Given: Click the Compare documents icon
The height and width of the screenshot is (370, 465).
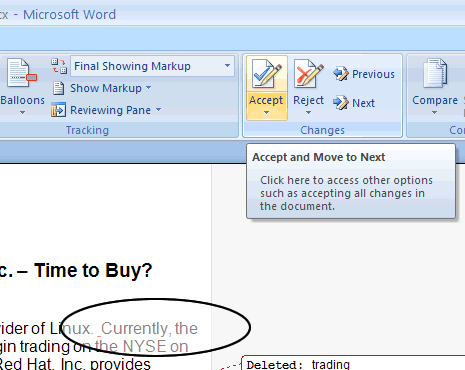Looking at the screenshot, I should click(x=435, y=73).
